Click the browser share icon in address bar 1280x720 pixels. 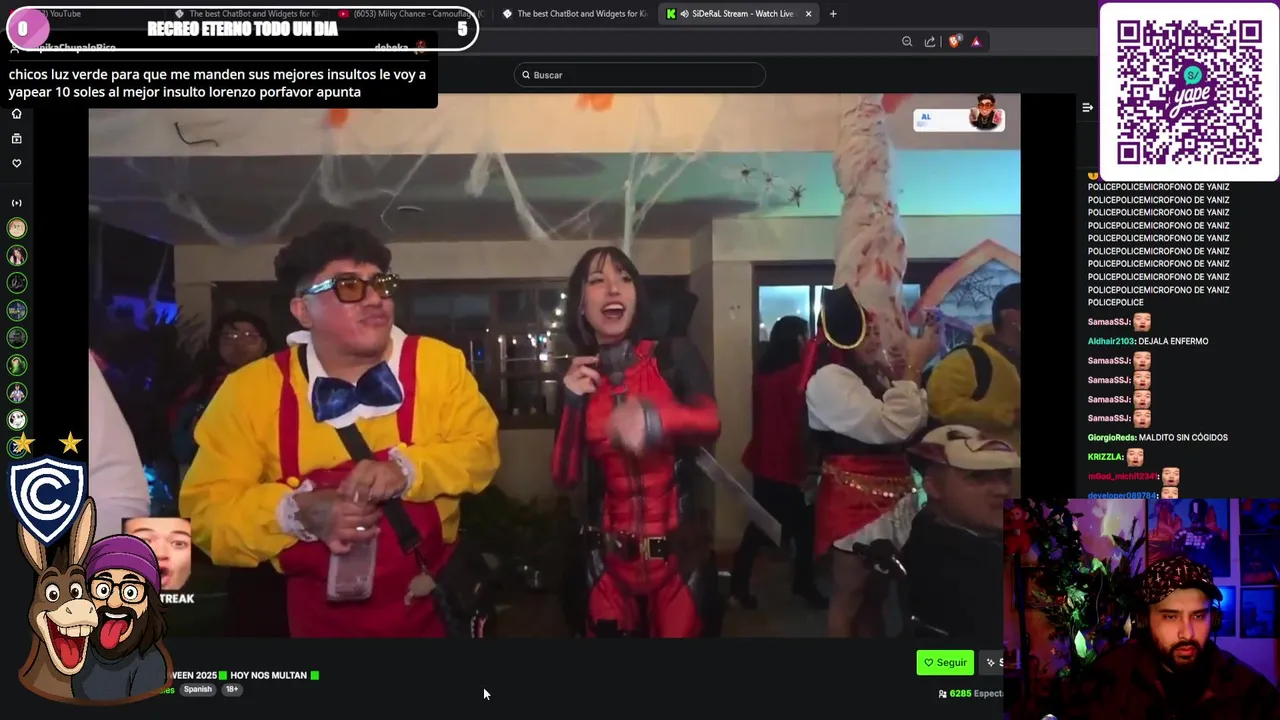pyautogui.click(x=930, y=41)
